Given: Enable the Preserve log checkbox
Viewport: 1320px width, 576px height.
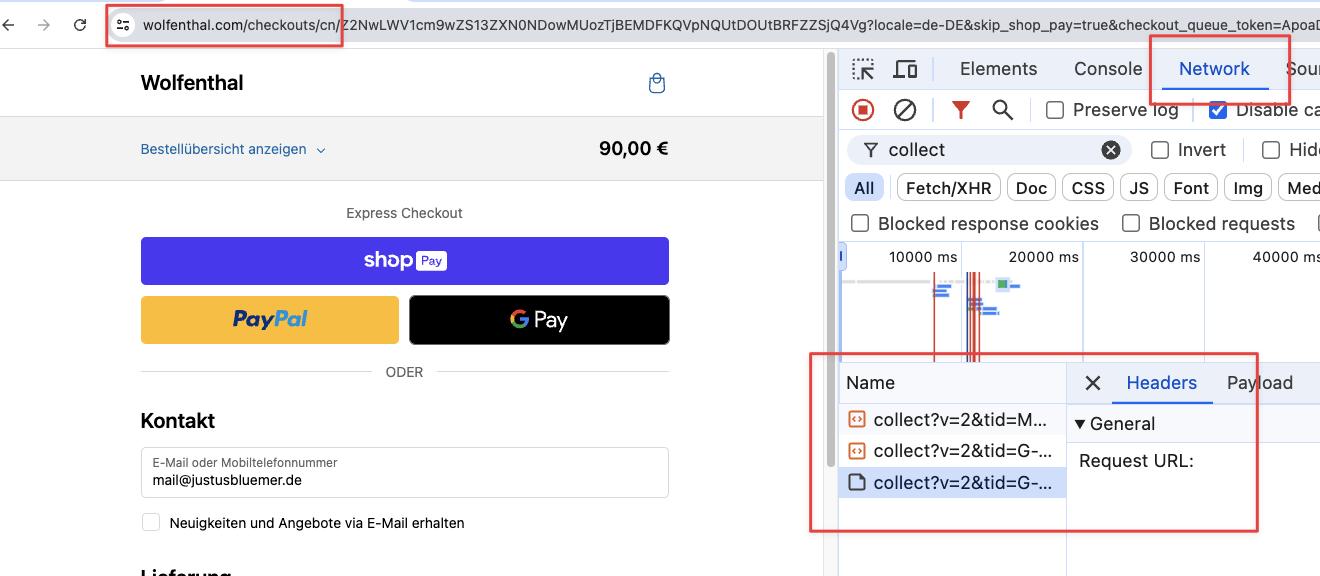Looking at the screenshot, I should pos(1055,110).
